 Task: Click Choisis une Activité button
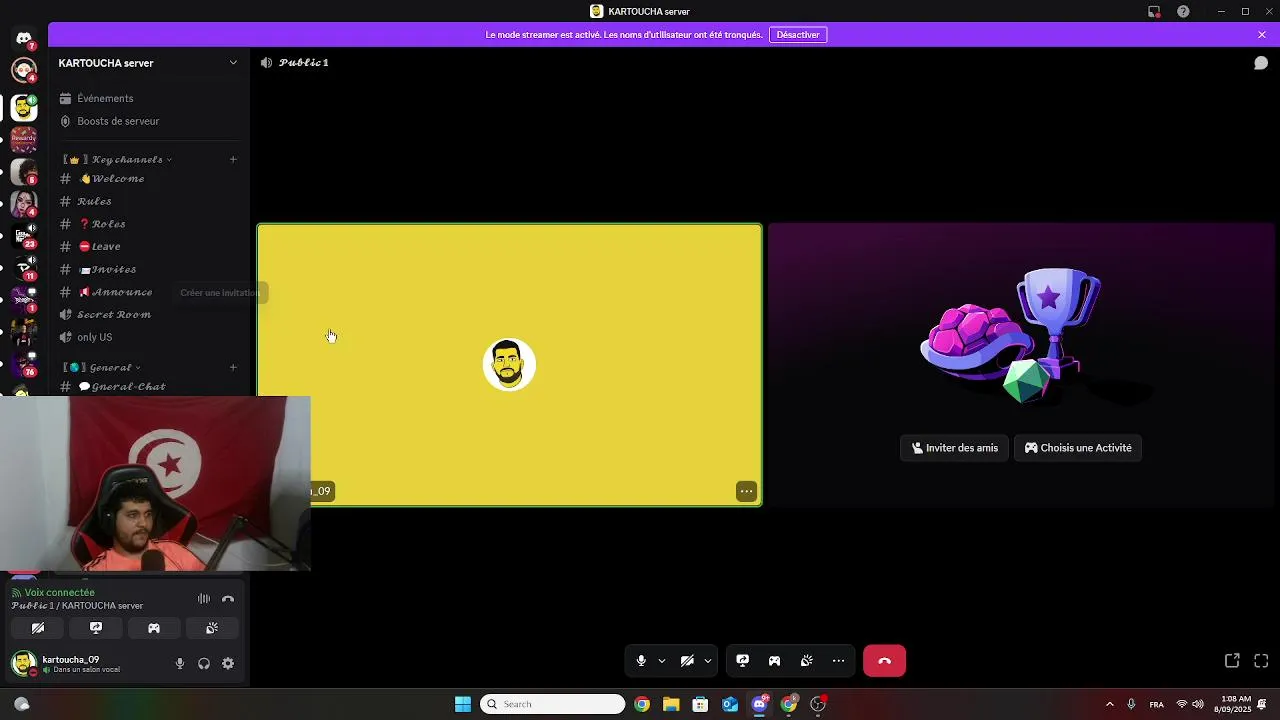[1078, 448]
